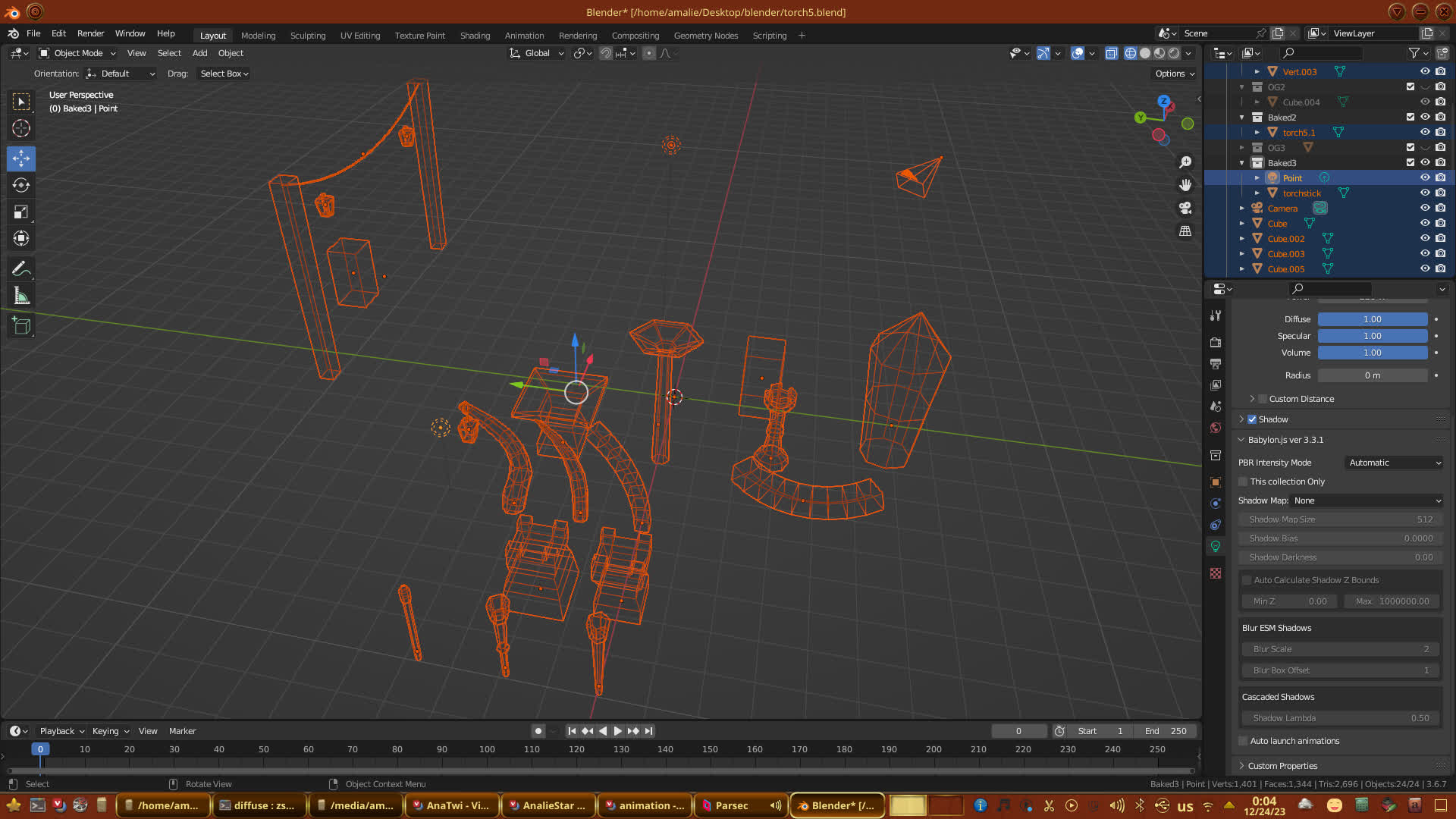
Task: Activate the Annotate pencil tool
Action: coord(21,268)
